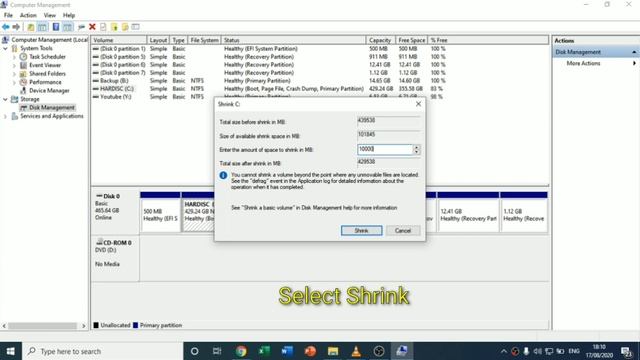Open the File menu
This screenshot has width=640, height=360.
[x=8, y=15]
